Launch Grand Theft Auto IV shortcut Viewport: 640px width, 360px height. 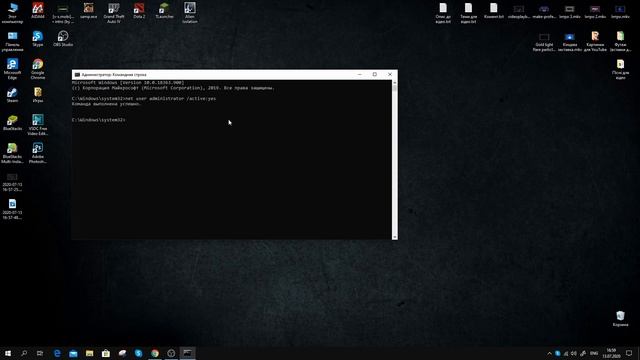pos(114,12)
